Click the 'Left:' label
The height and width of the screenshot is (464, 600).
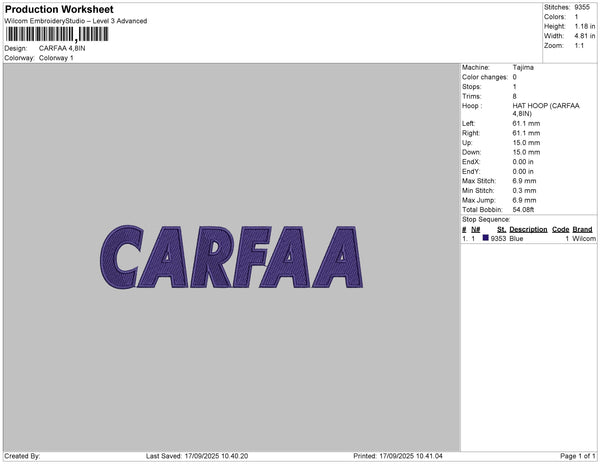pyautogui.click(x=468, y=124)
